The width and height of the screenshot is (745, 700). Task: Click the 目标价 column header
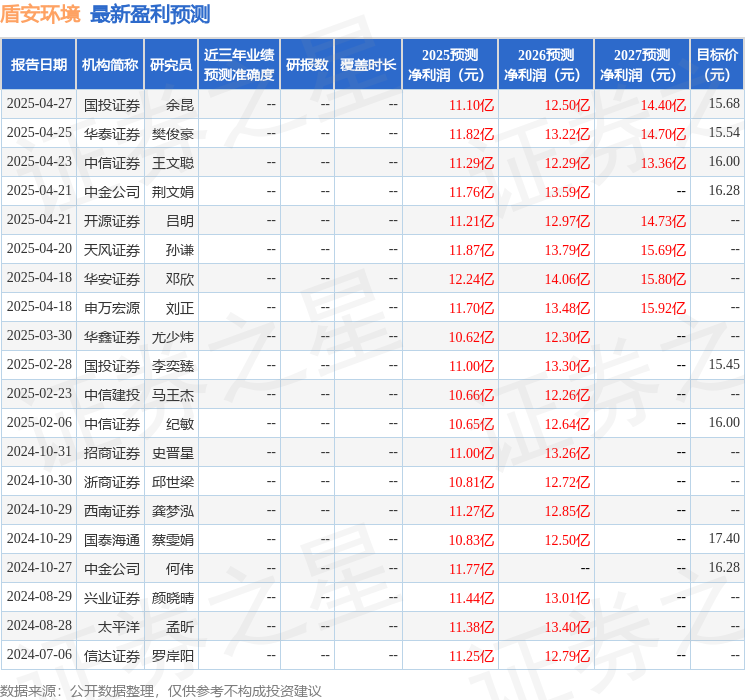click(x=716, y=65)
